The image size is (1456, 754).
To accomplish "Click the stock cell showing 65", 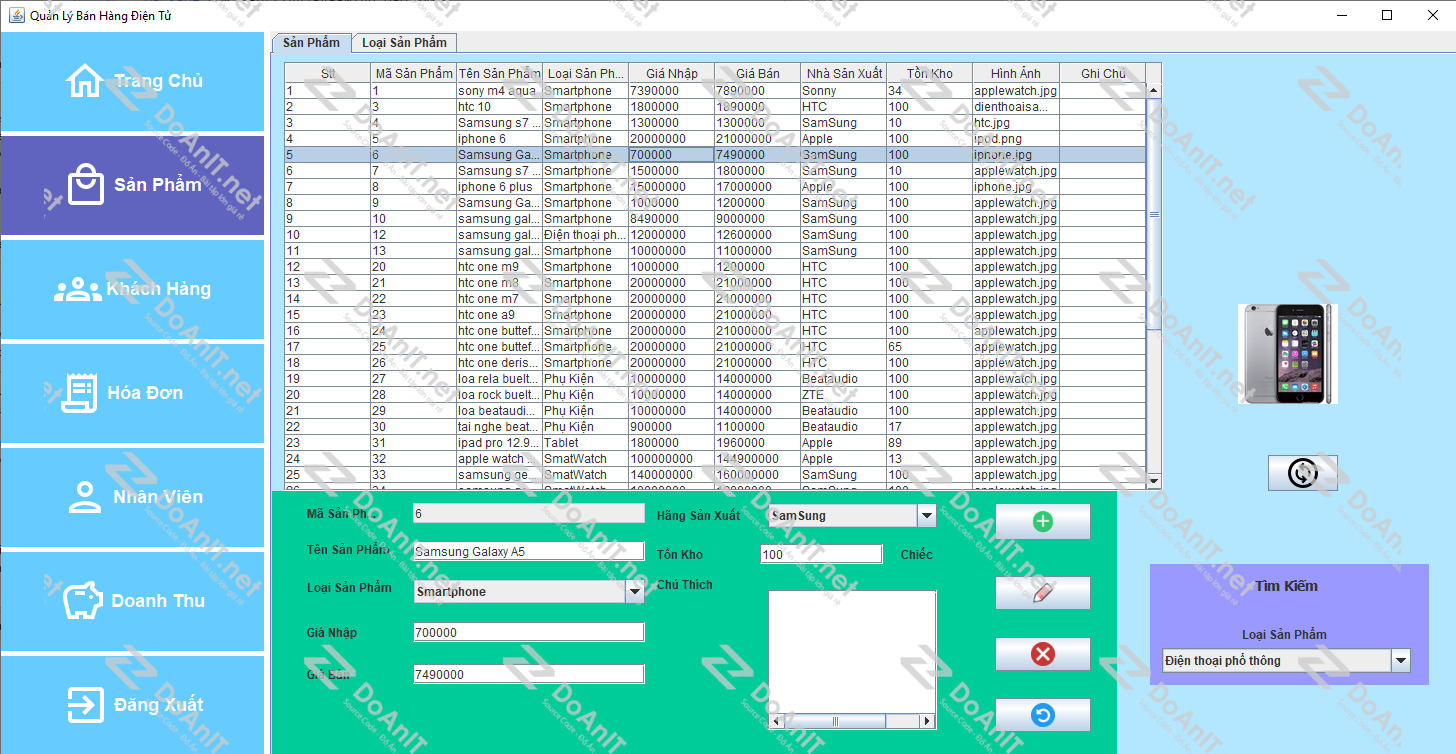I will click(929, 347).
